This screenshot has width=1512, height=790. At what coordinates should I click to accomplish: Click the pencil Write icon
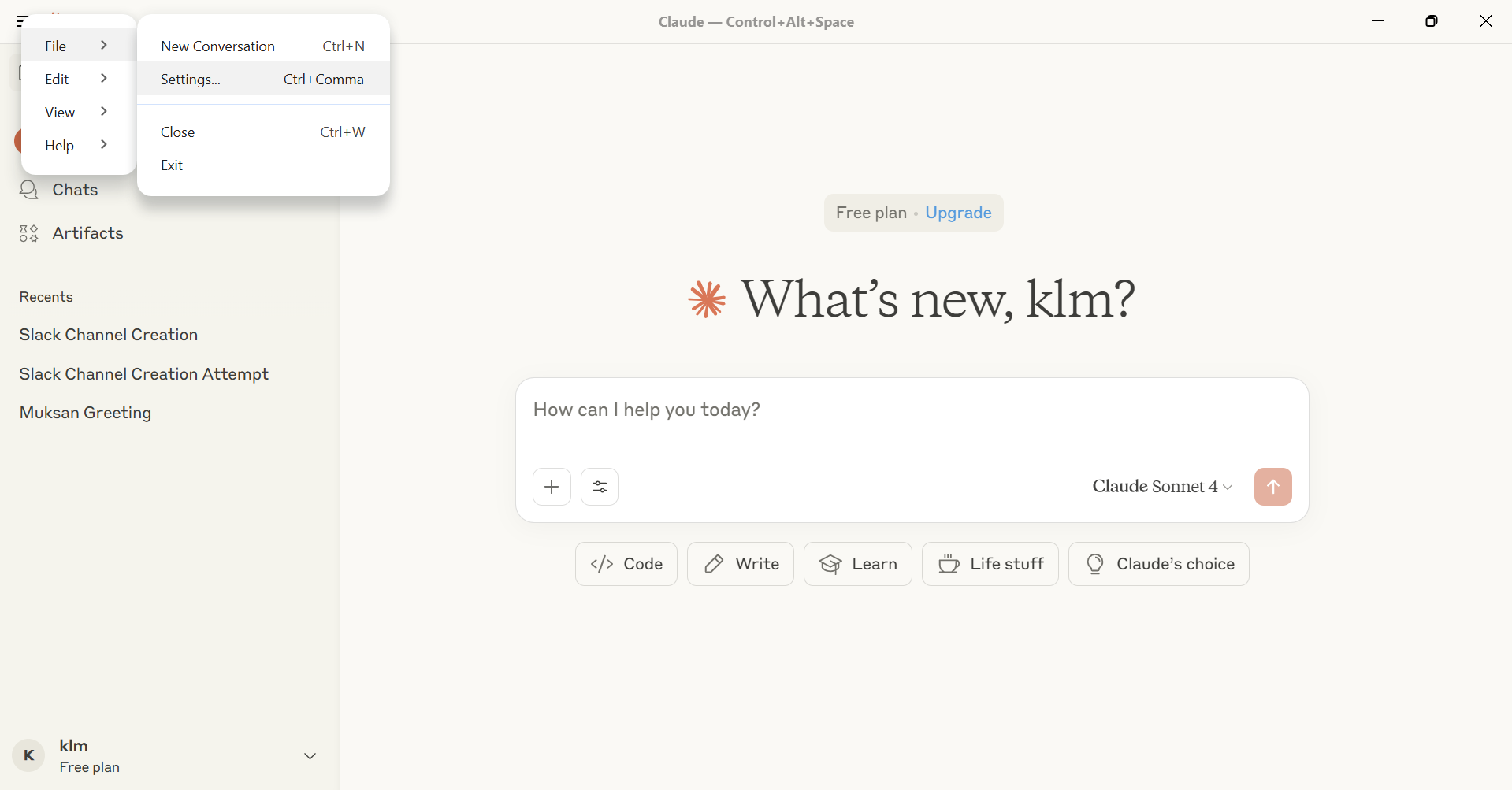[x=714, y=564]
